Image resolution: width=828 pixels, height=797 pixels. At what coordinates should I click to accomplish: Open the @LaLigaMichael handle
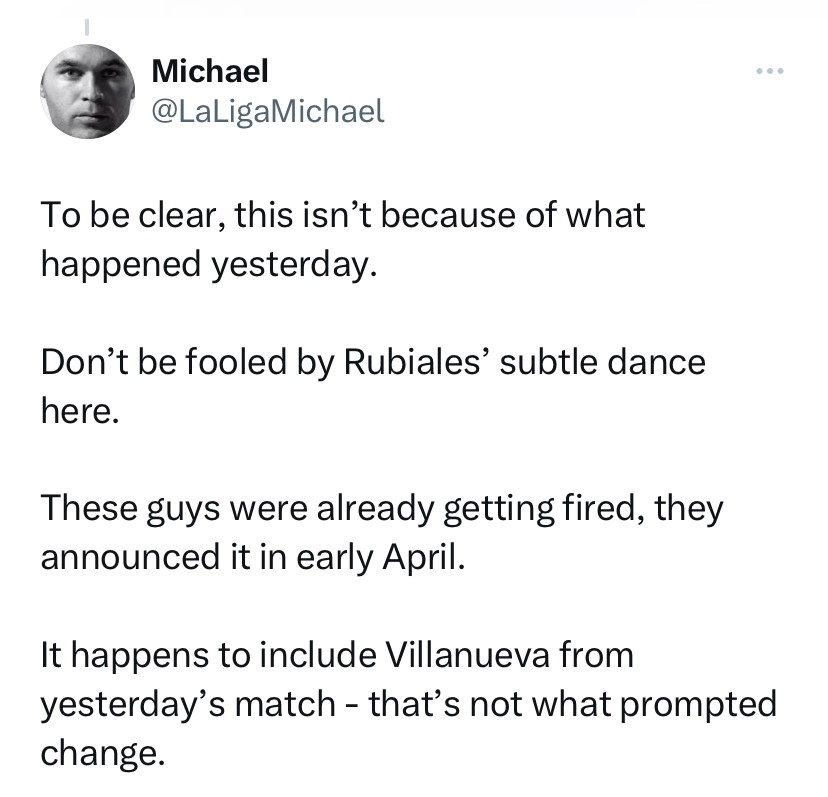point(266,111)
